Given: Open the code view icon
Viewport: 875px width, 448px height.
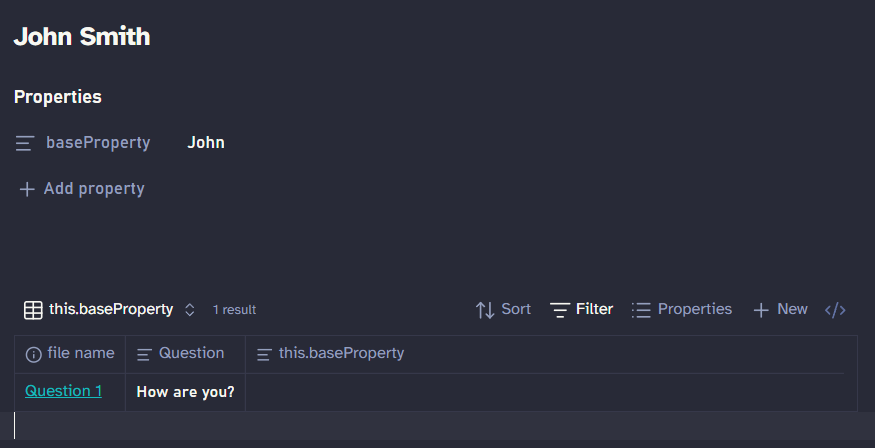Looking at the screenshot, I should pyautogui.click(x=835, y=310).
